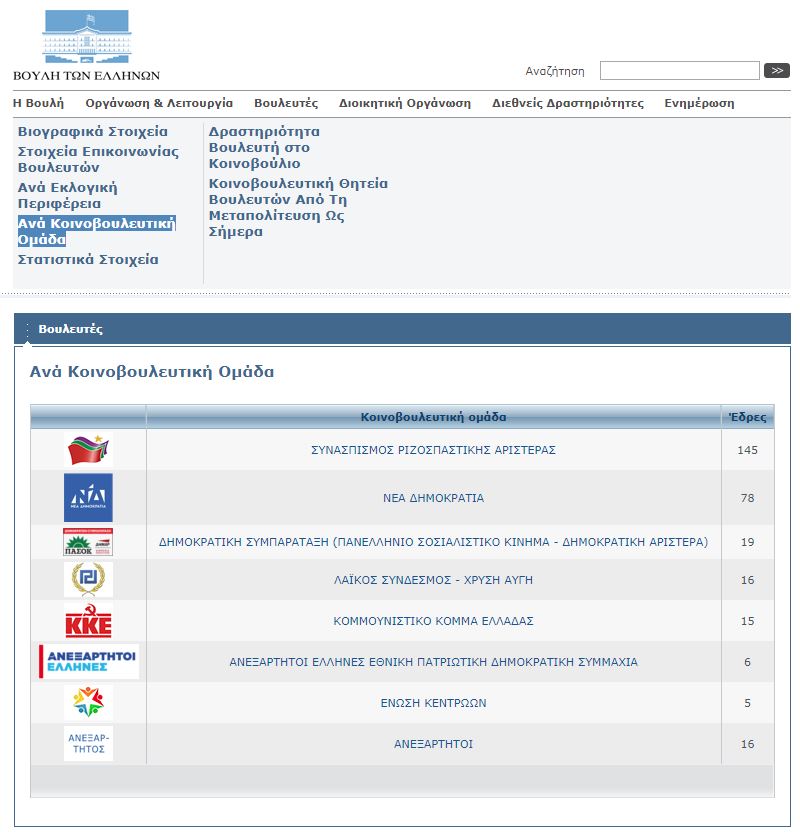Click the KKE red logo

[x=88, y=620]
